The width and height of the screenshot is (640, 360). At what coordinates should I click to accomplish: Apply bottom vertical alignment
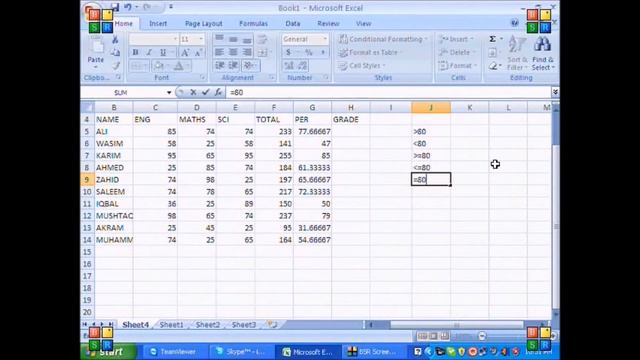pyautogui.click(x=247, y=39)
